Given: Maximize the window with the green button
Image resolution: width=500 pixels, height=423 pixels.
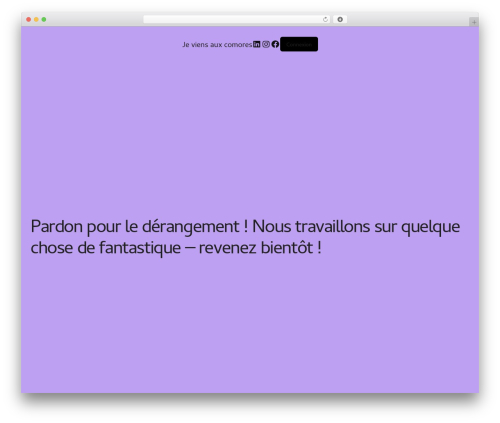Looking at the screenshot, I should point(44,20).
